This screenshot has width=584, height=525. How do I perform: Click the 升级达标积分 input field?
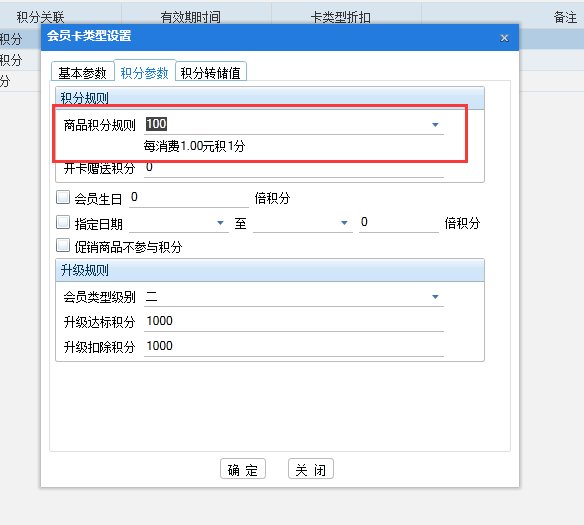pos(294,322)
